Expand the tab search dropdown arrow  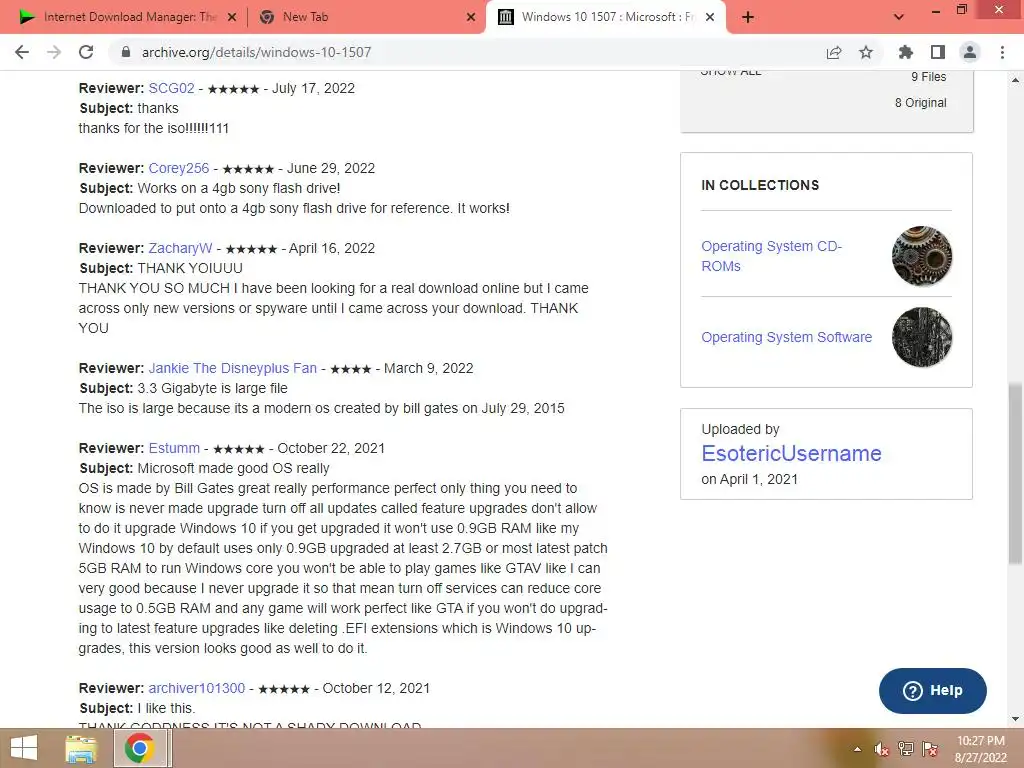point(899,18)
